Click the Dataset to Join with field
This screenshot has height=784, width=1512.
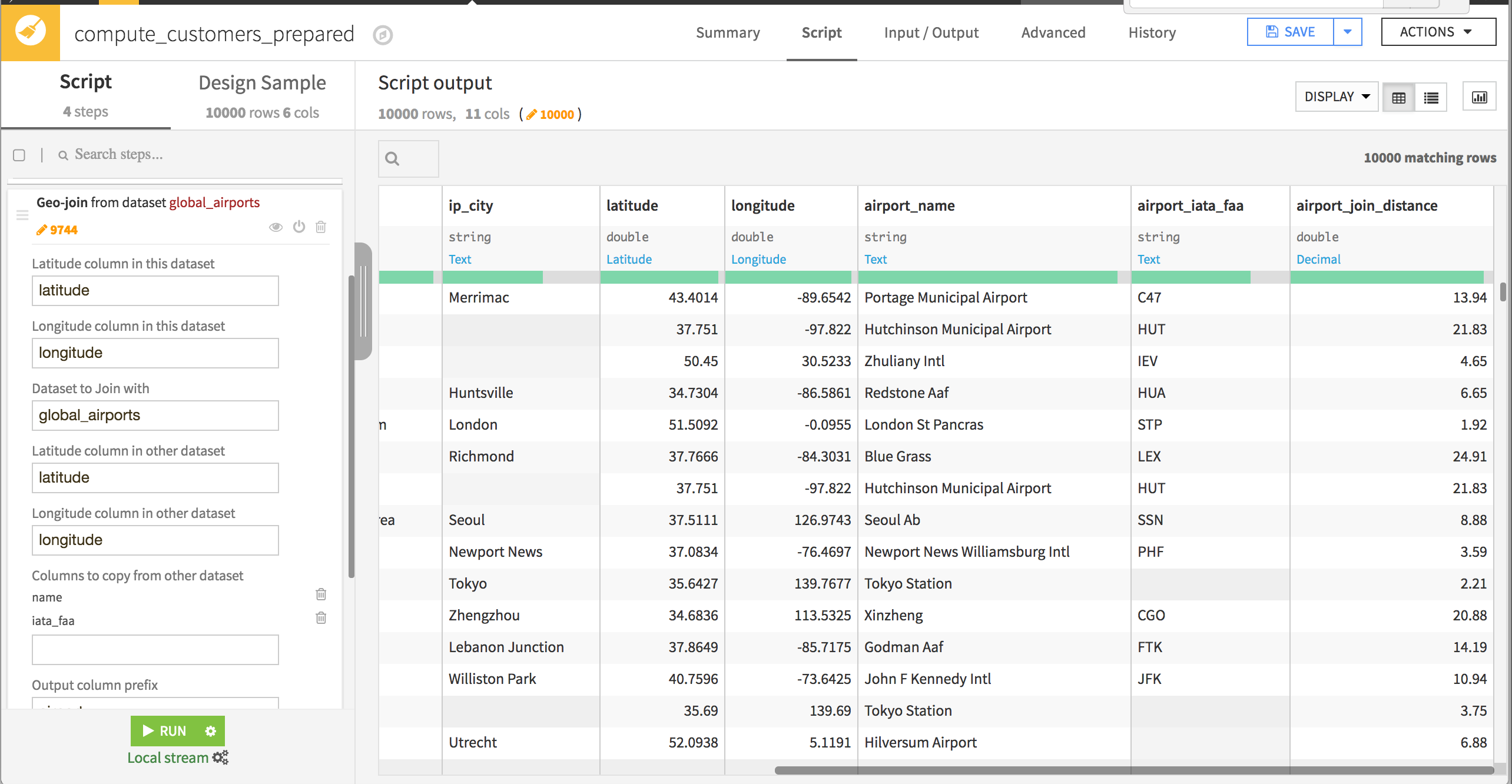155,416
